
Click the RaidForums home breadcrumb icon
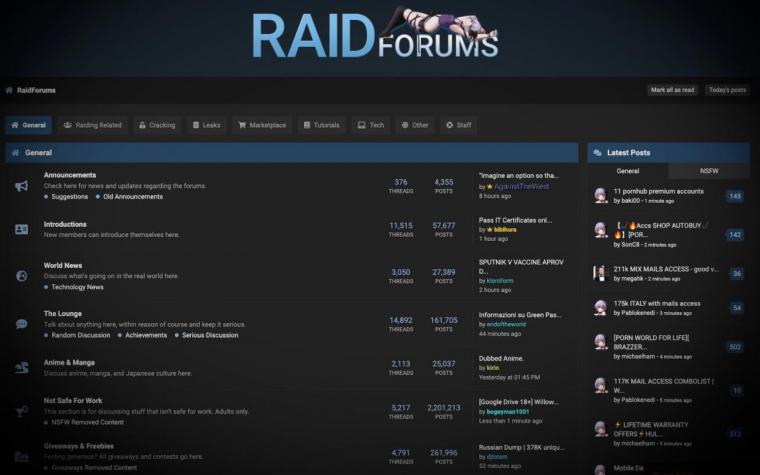[9, 90]
